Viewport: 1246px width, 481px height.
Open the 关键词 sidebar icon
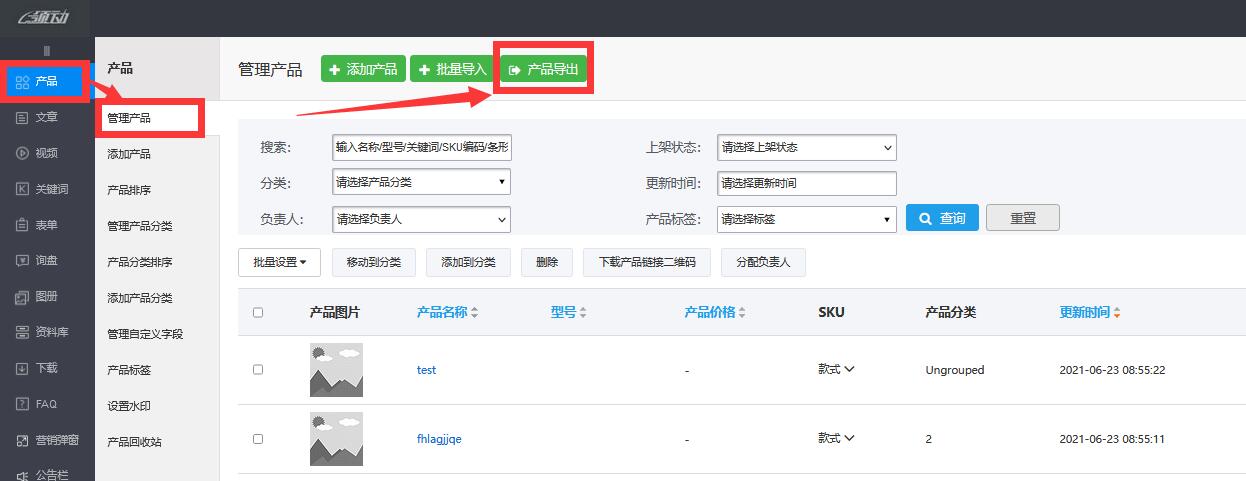pyautogui.click(x=22, y=189)
